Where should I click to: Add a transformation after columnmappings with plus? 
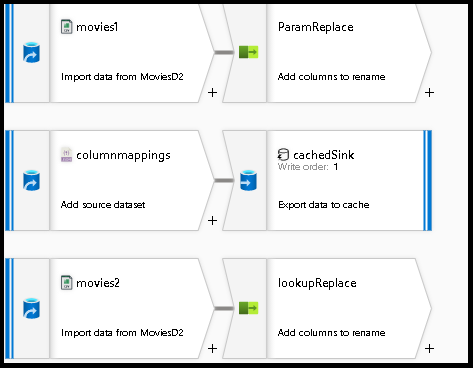(x=212, y=220)
